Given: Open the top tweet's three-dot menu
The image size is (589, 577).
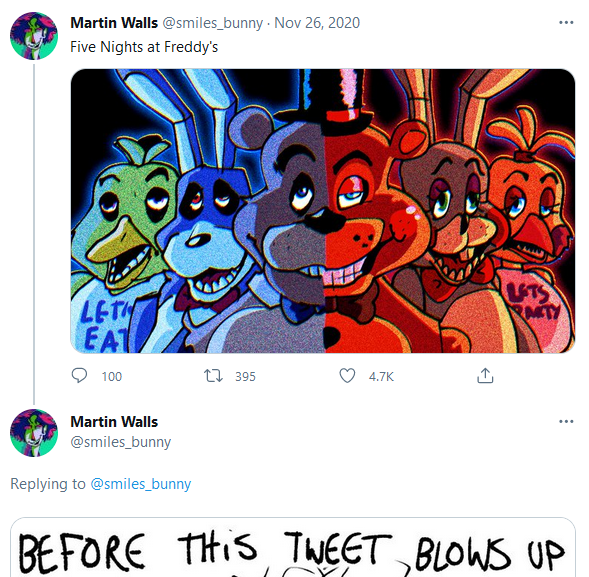Looking at the screenshot, I should click(x=566, y=23).
